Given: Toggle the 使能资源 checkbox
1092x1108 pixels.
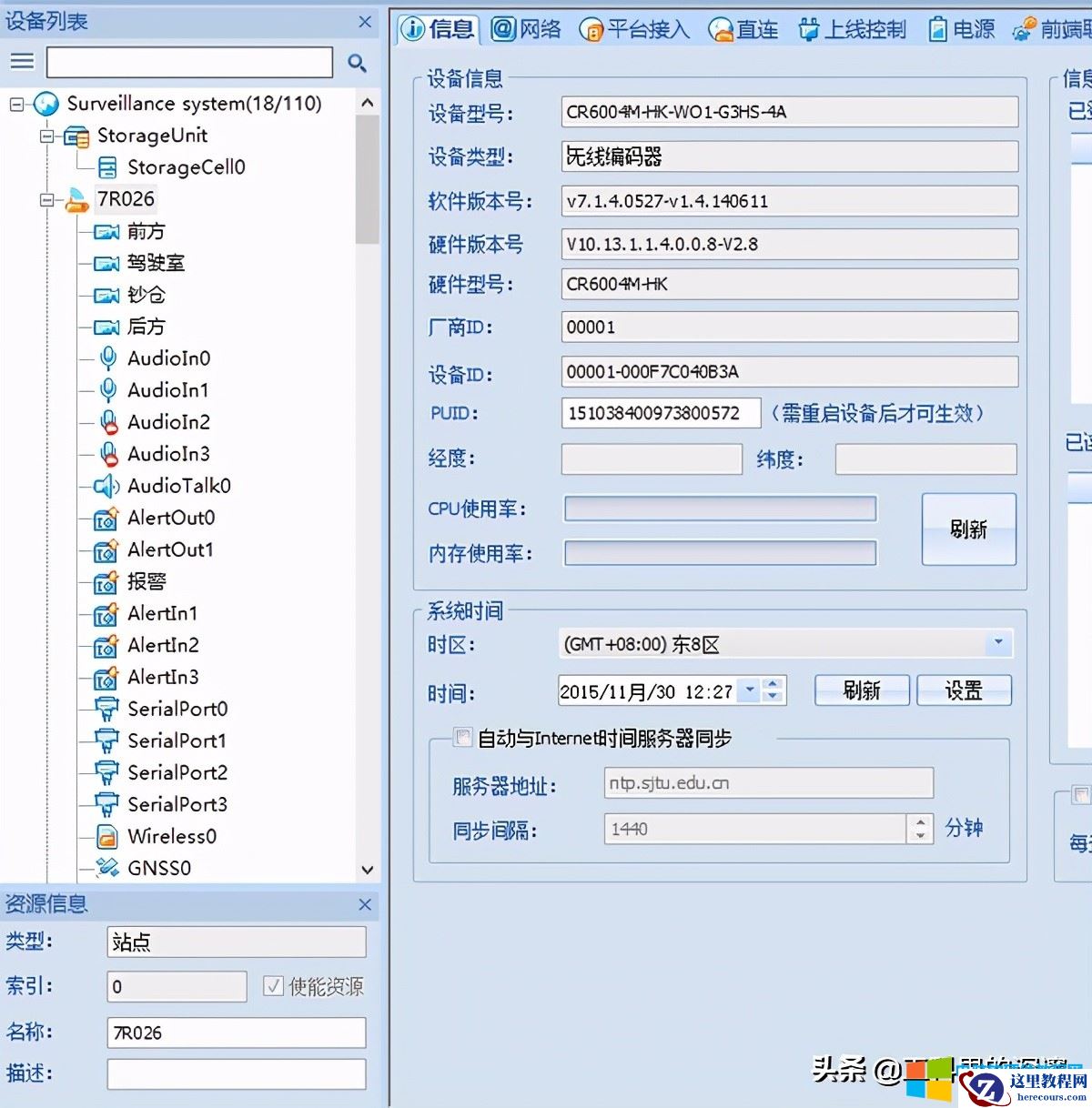Looking at the screenshot, I should [273, 986].
